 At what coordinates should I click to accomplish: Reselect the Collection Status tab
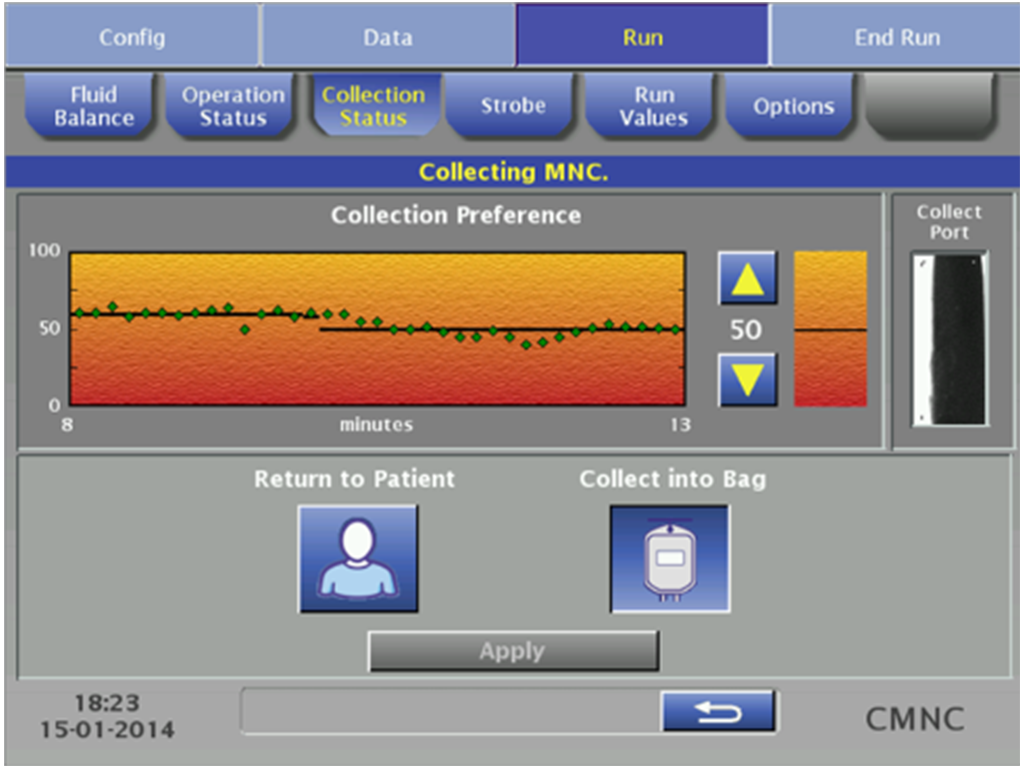point(374,105)
